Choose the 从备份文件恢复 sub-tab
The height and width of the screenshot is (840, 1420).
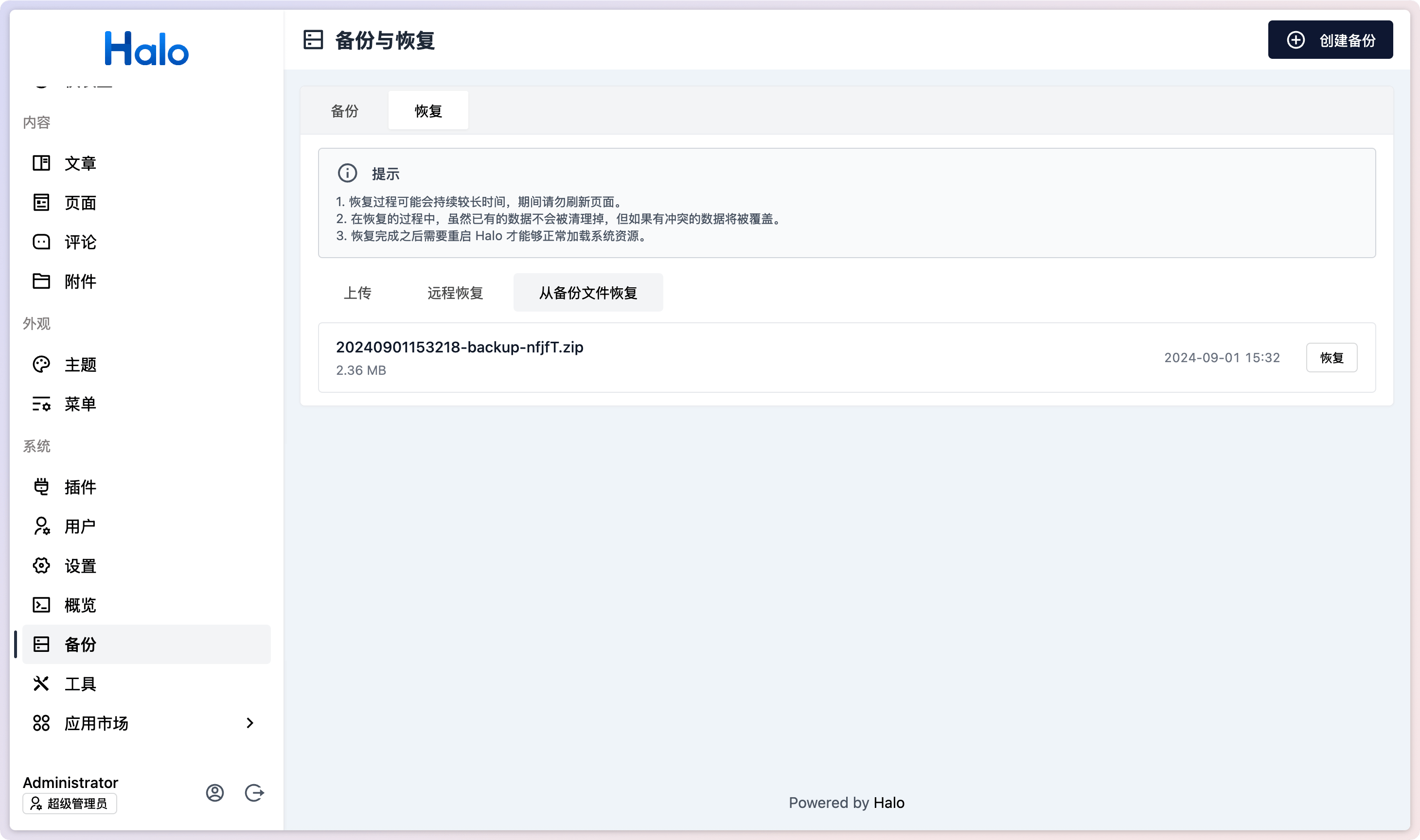pos(588,293)
